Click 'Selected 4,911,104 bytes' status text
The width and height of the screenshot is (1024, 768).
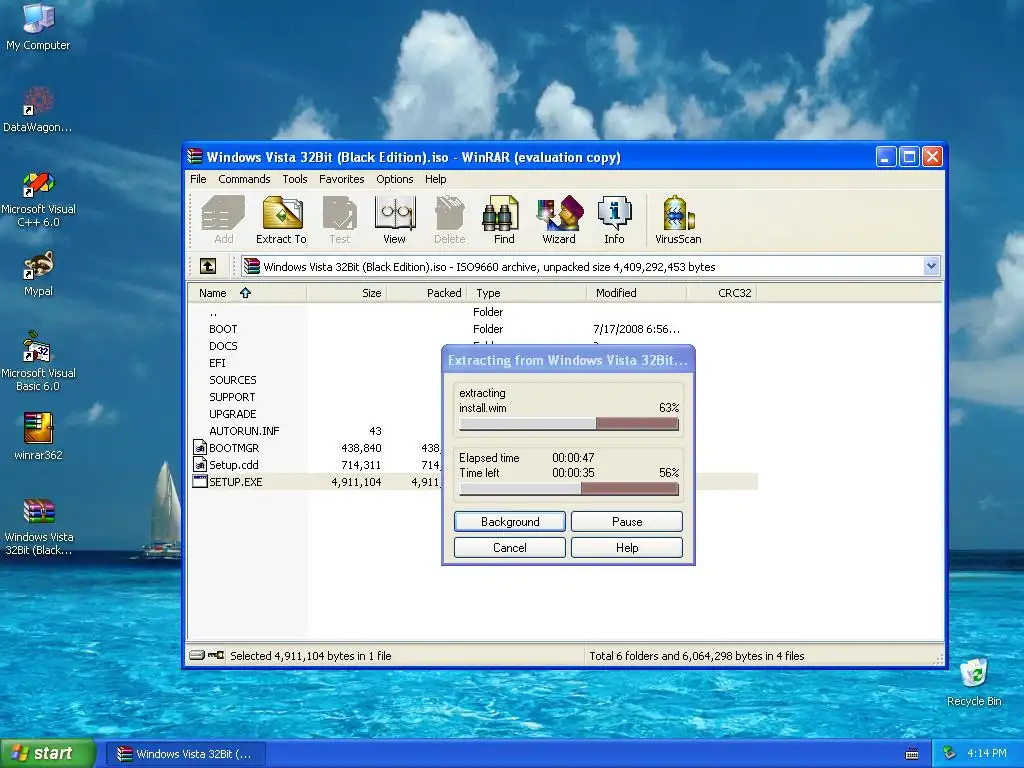[310, 656]
